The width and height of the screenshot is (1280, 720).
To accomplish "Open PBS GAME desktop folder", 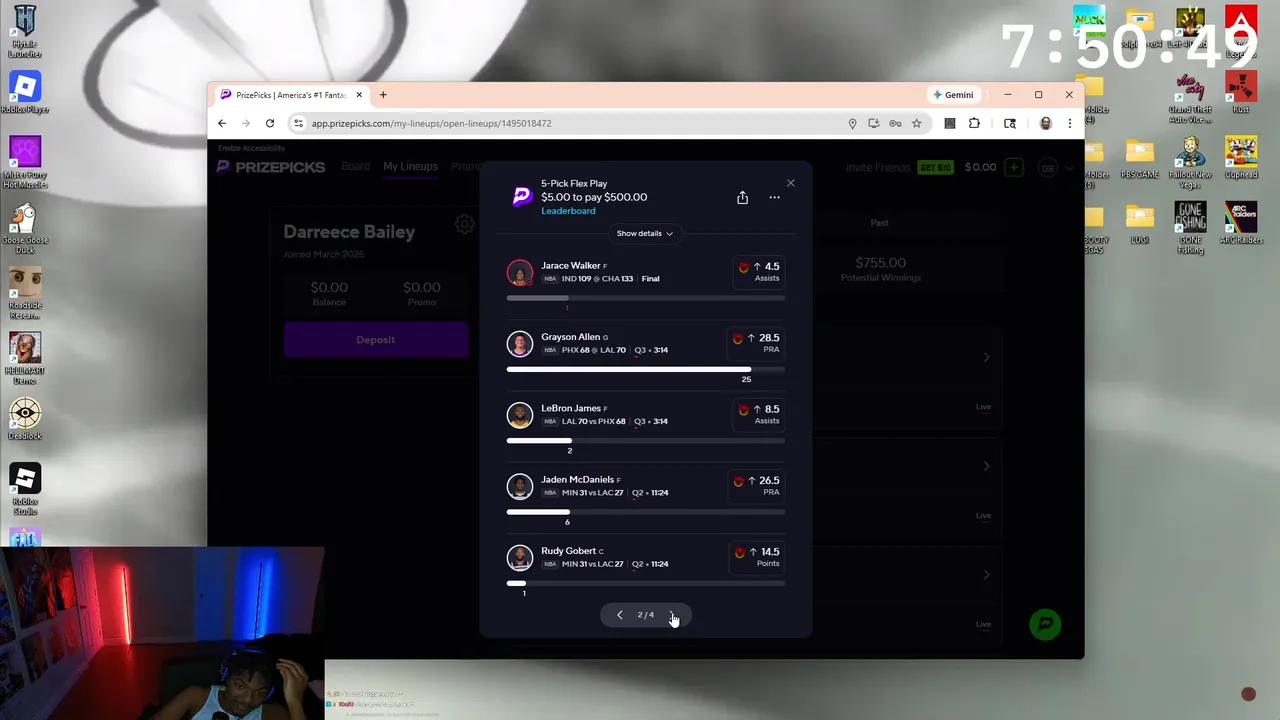I will [1139, 158].
